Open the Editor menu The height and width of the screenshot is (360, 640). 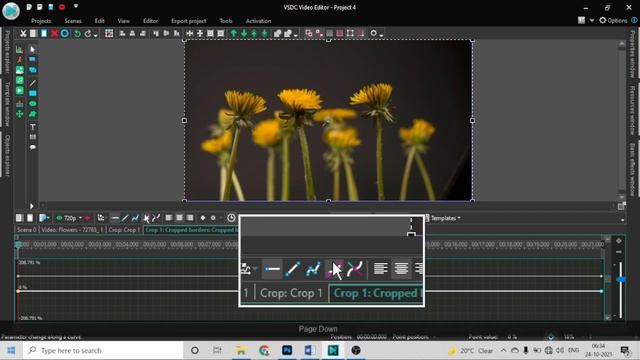[x=150, y=21]
